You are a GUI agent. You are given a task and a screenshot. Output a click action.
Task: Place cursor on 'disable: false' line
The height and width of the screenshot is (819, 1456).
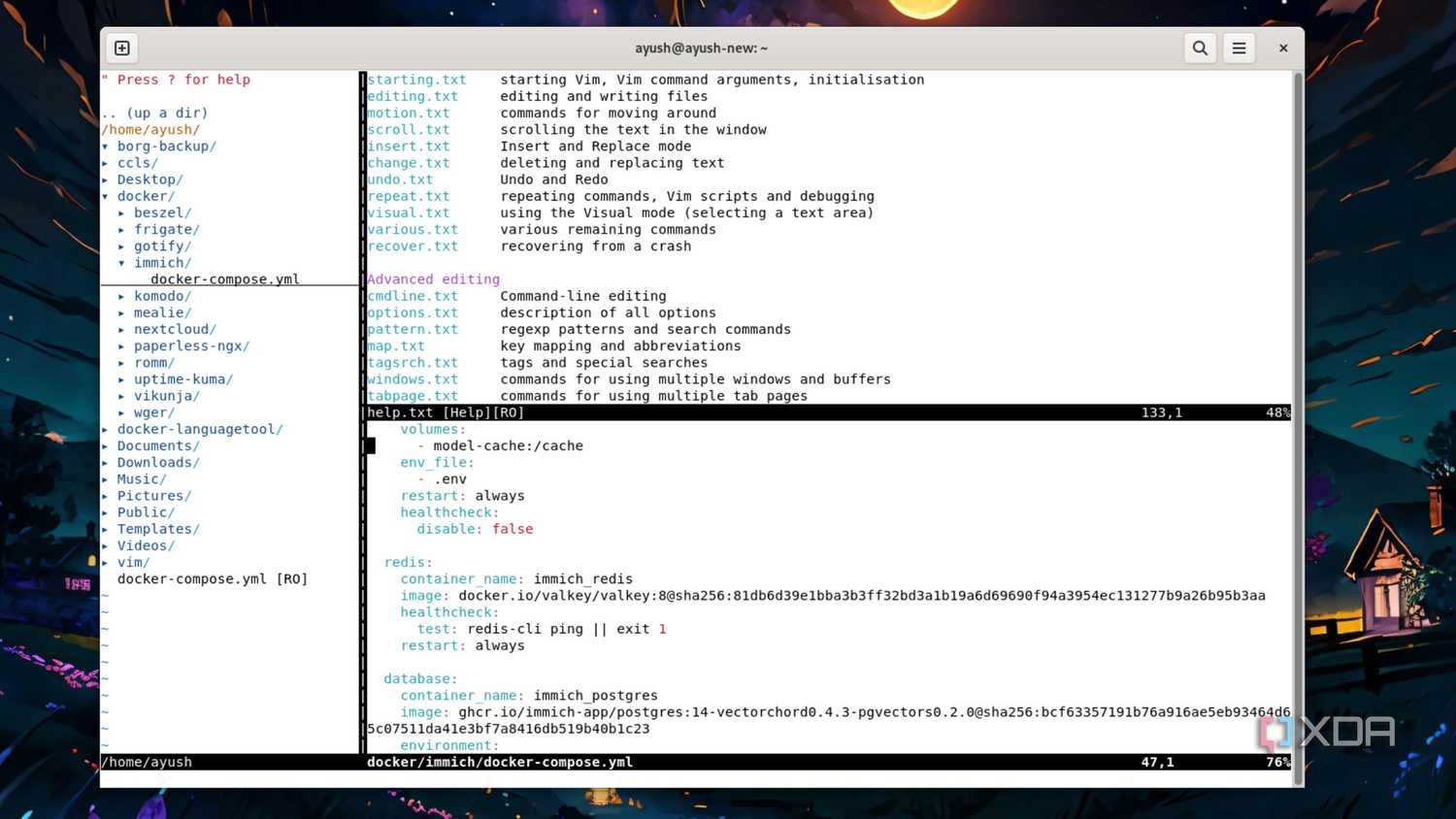pos(475,529)
